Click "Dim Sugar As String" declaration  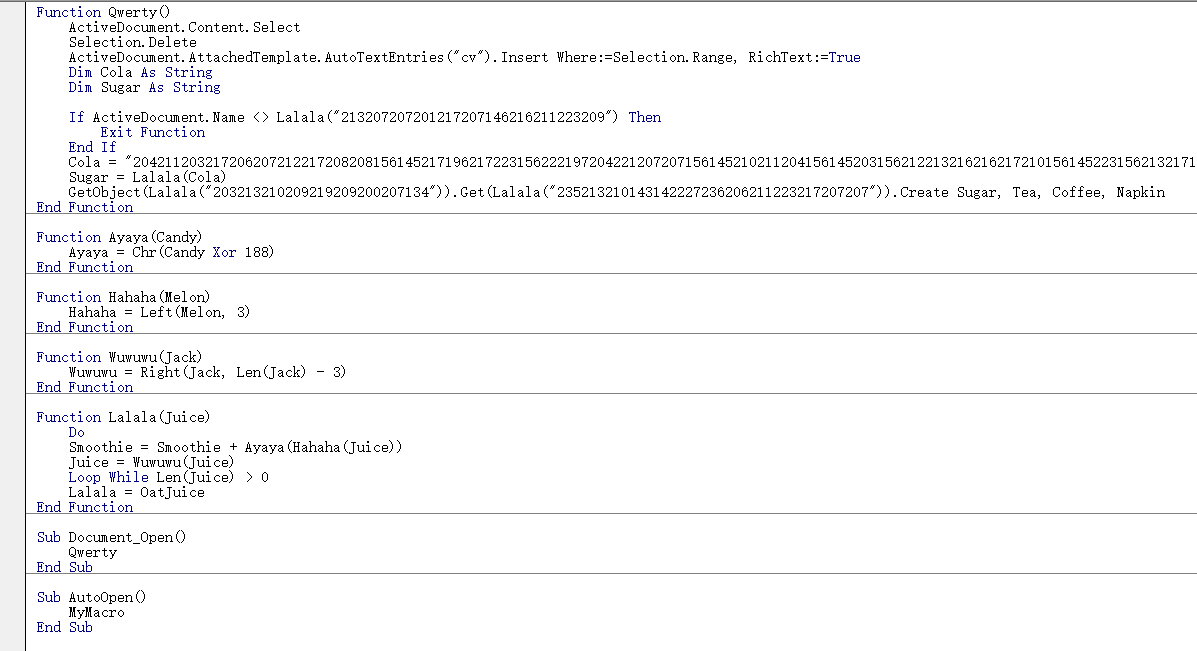point(144,87)
